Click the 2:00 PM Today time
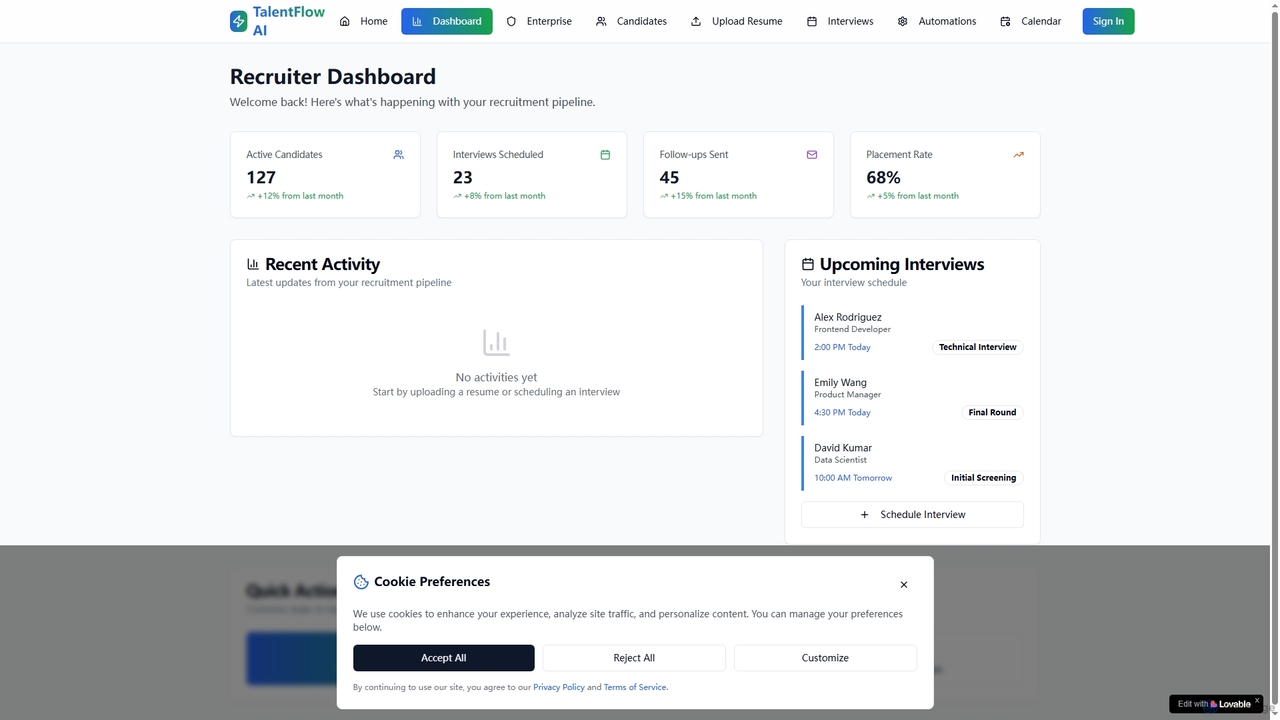The width and height of the screenshot is (1280, 720). [x=842, y=347]
